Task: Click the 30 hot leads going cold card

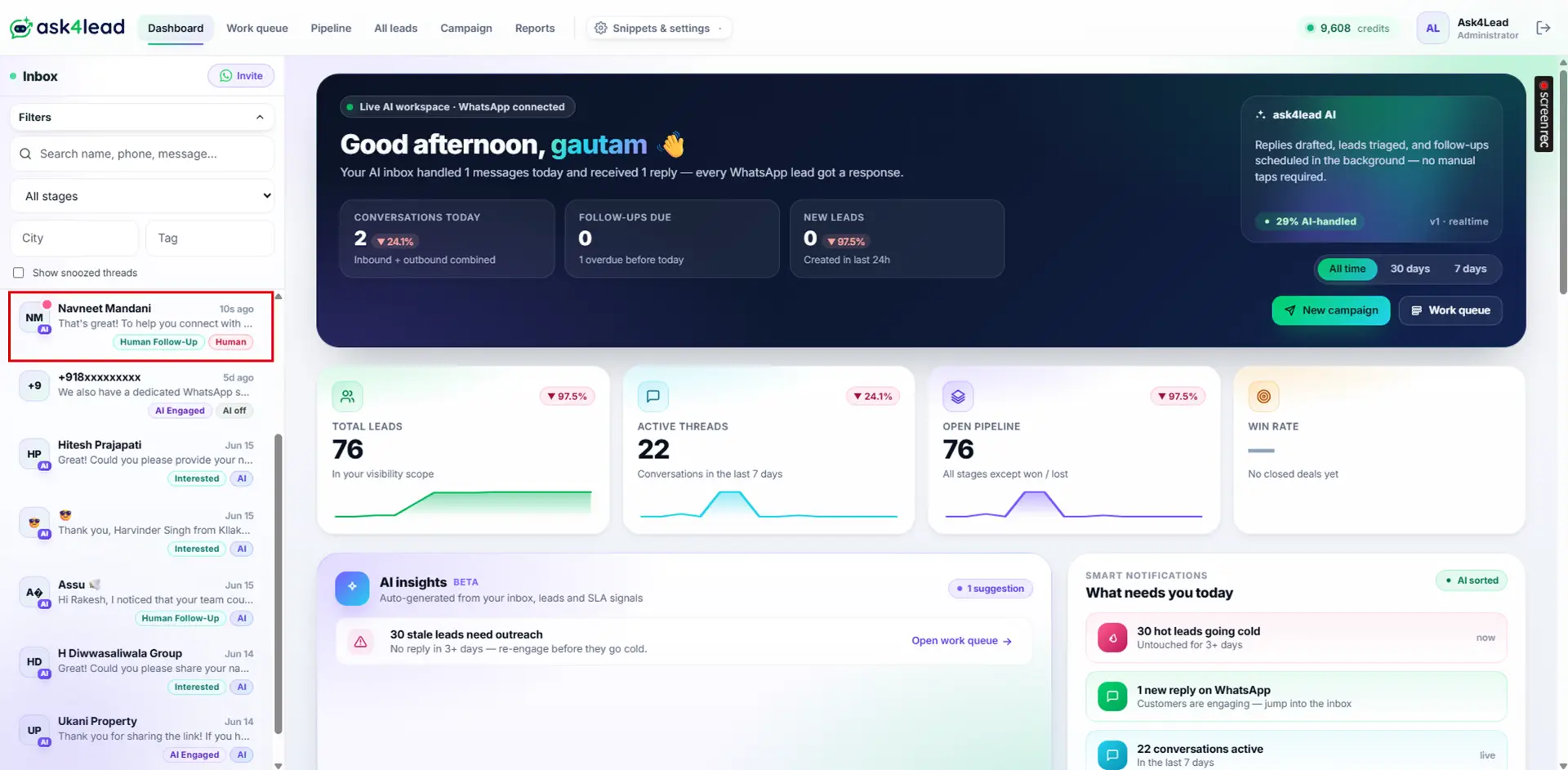Action: point(1296,638)
